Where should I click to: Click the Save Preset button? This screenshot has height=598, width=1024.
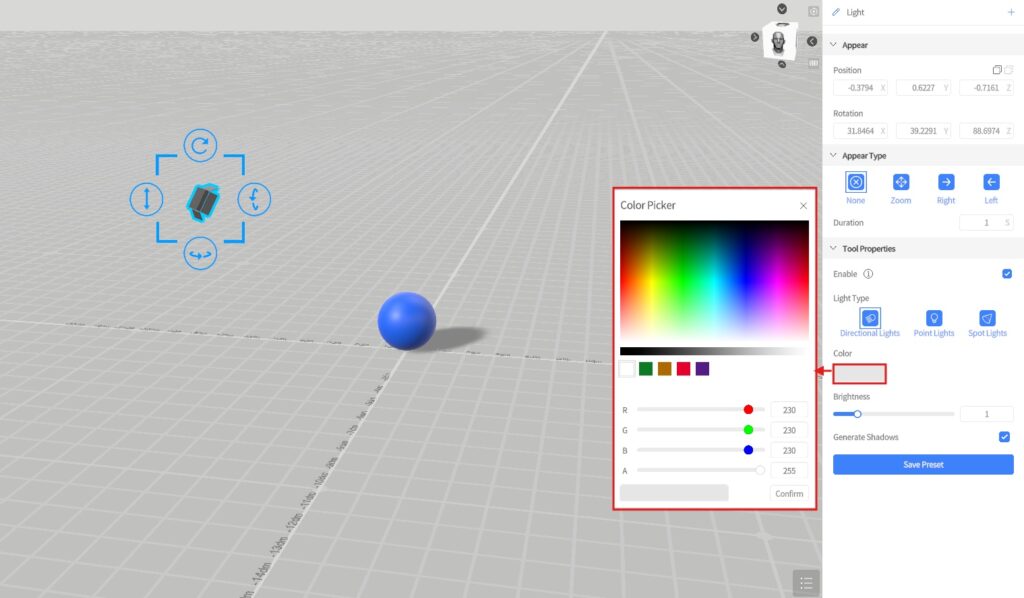point(923,465)
